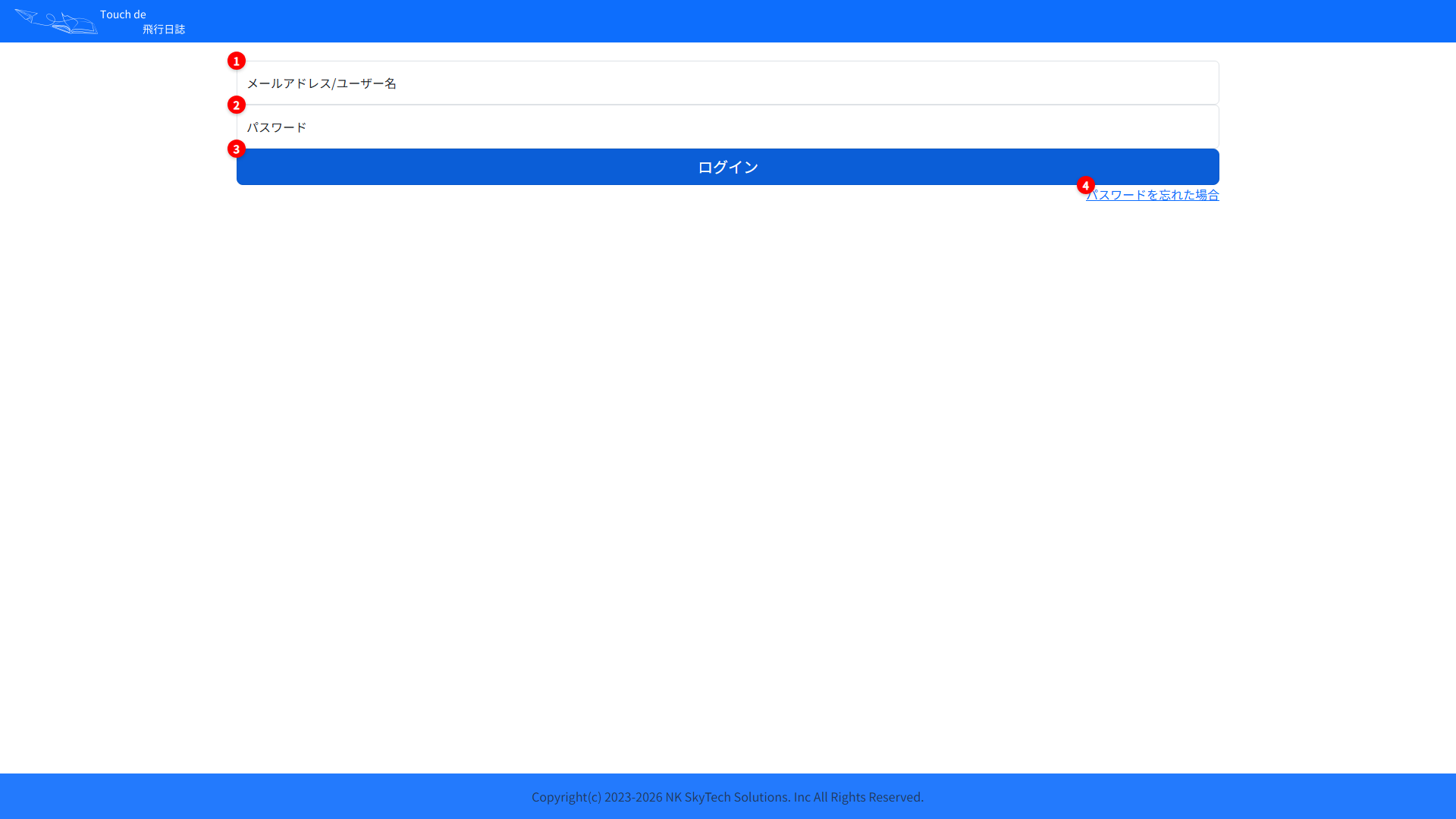
Task: Tap the marker above the login button
Action: coord(237,149)
